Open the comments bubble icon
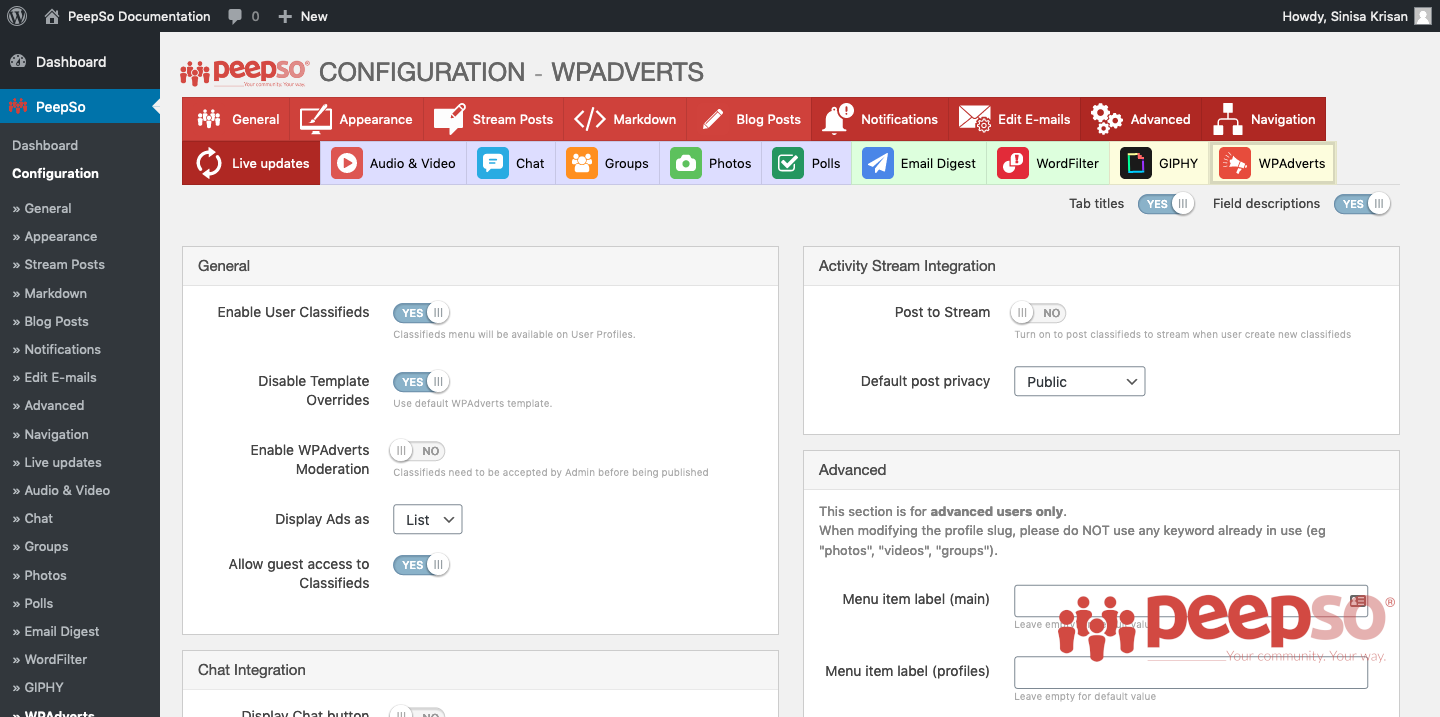 click(x=235, y=16)
